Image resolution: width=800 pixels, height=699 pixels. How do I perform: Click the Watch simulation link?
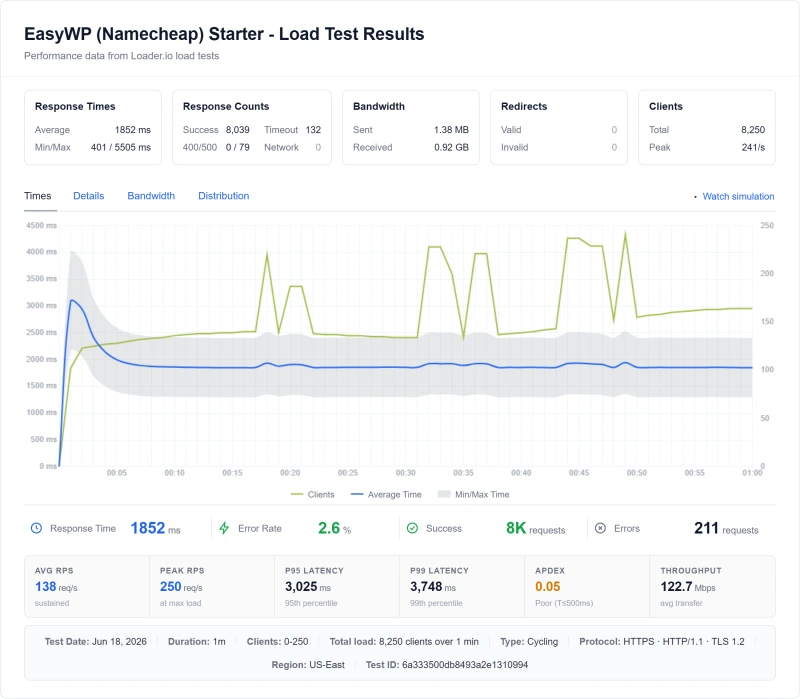point(738,196)
